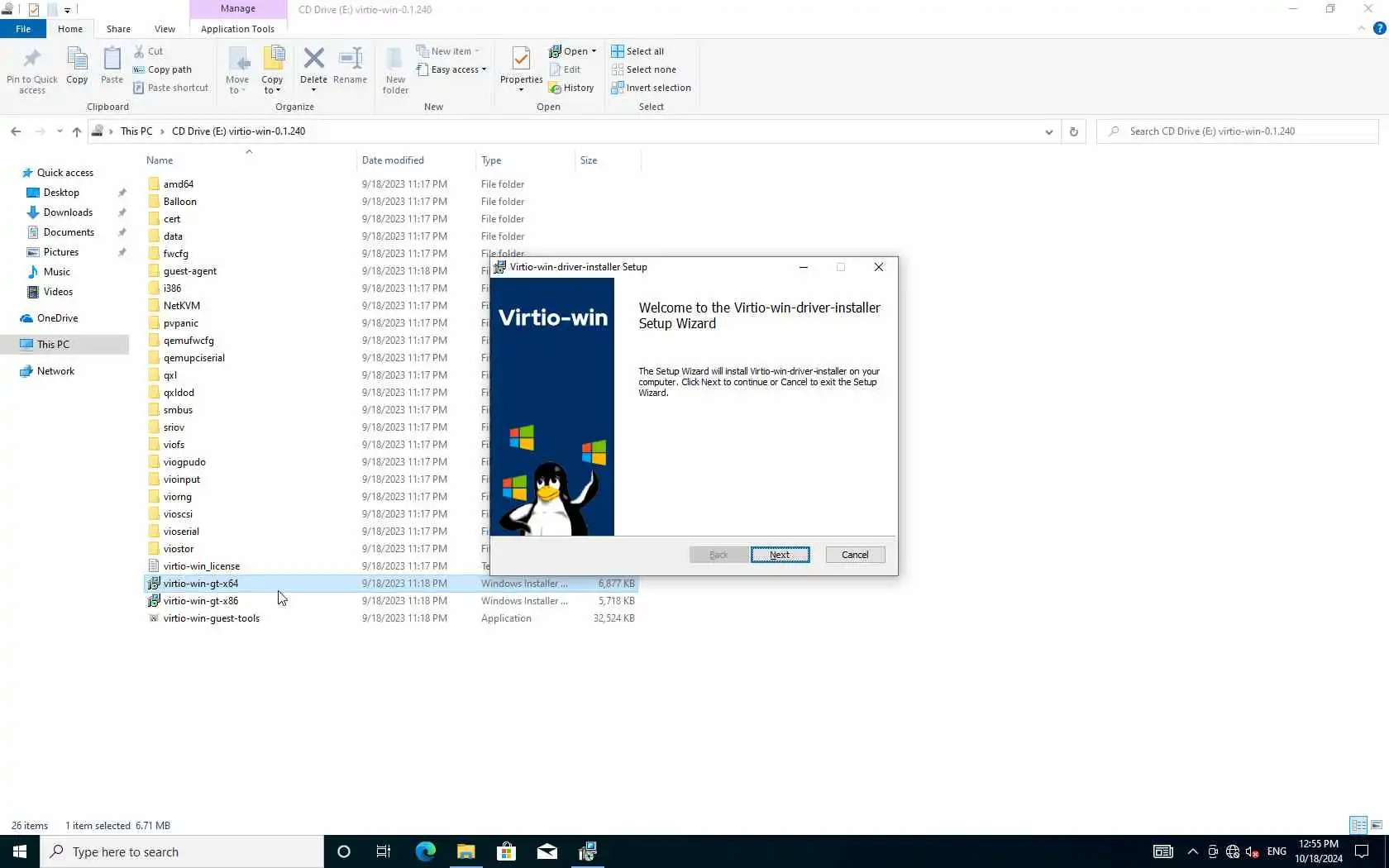Click the Manage contextual tab

[x=238, y=8]
